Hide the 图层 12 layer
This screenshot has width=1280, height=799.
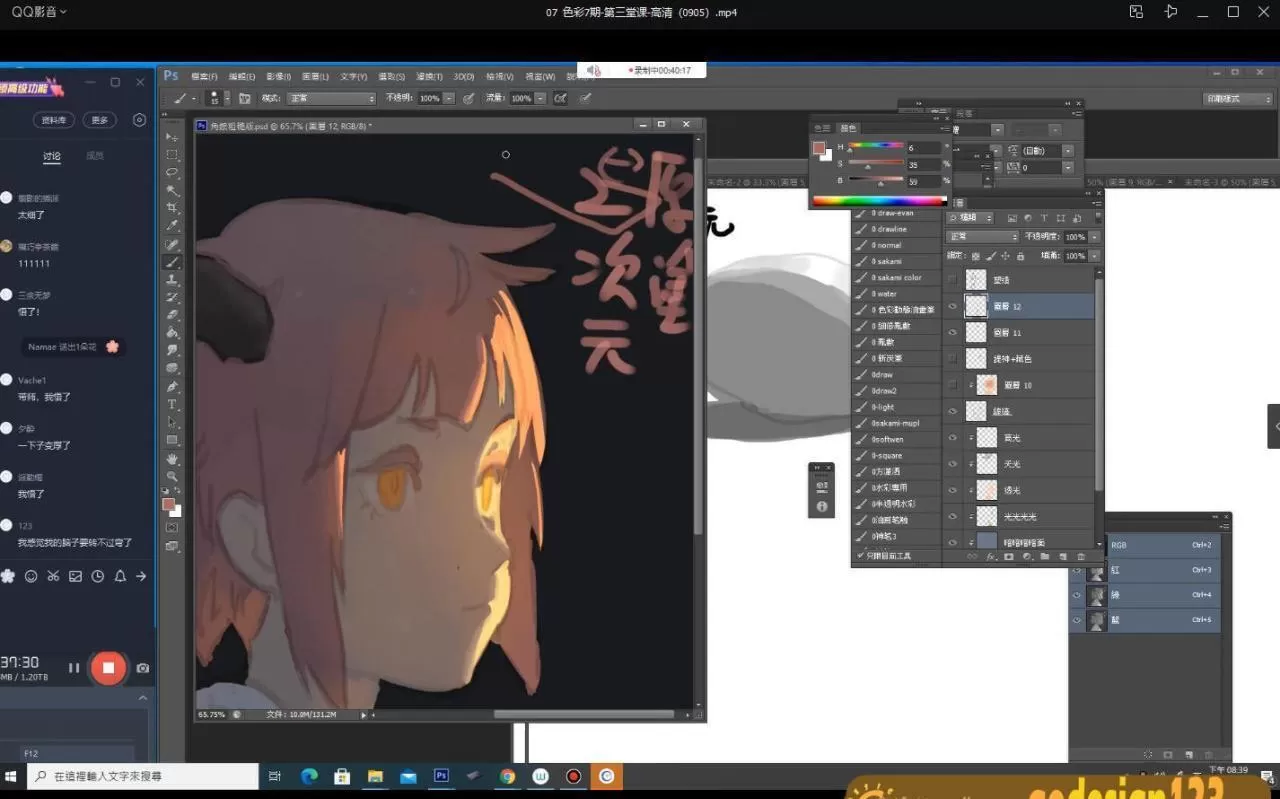(x=952, y=305)
